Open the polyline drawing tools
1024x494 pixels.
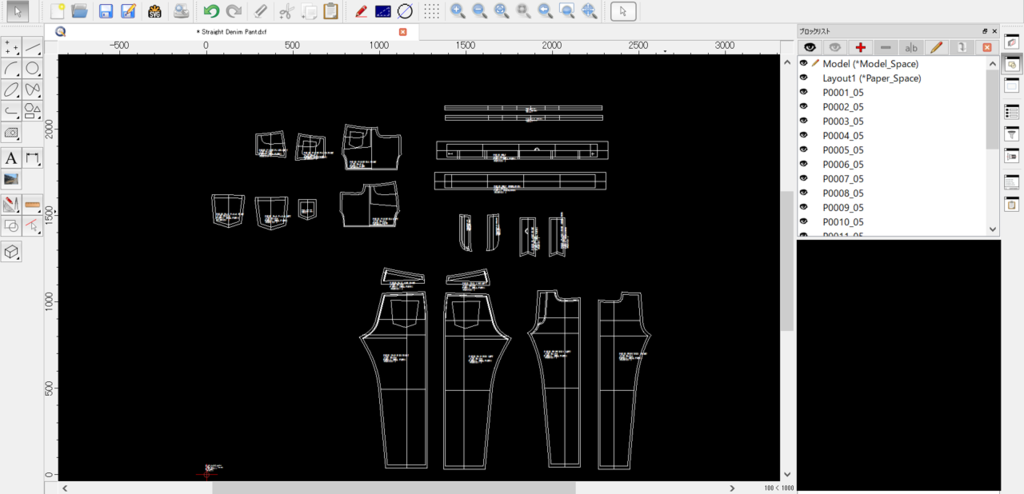[x=11, y=111]
